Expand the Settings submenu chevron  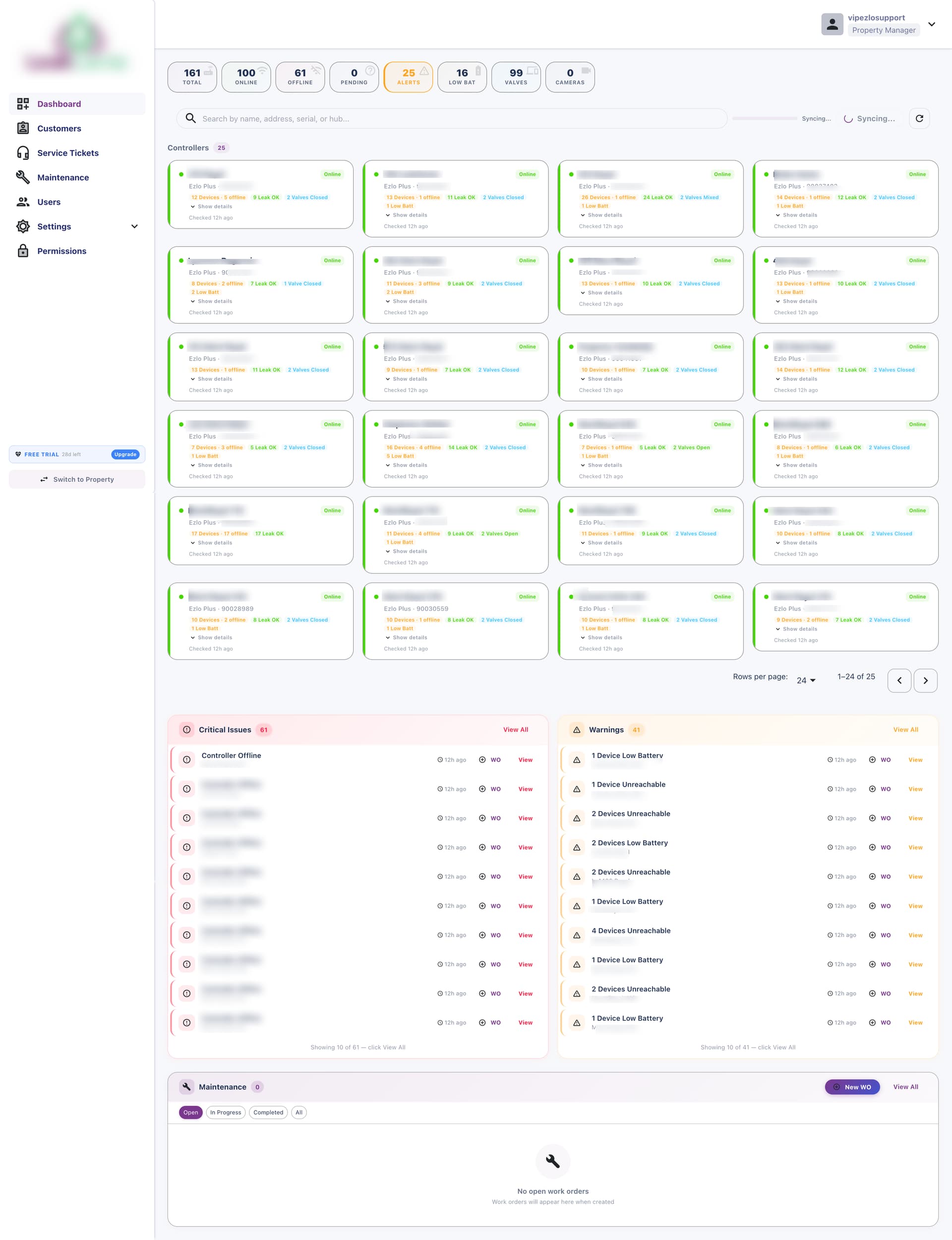tap(134, 227)
